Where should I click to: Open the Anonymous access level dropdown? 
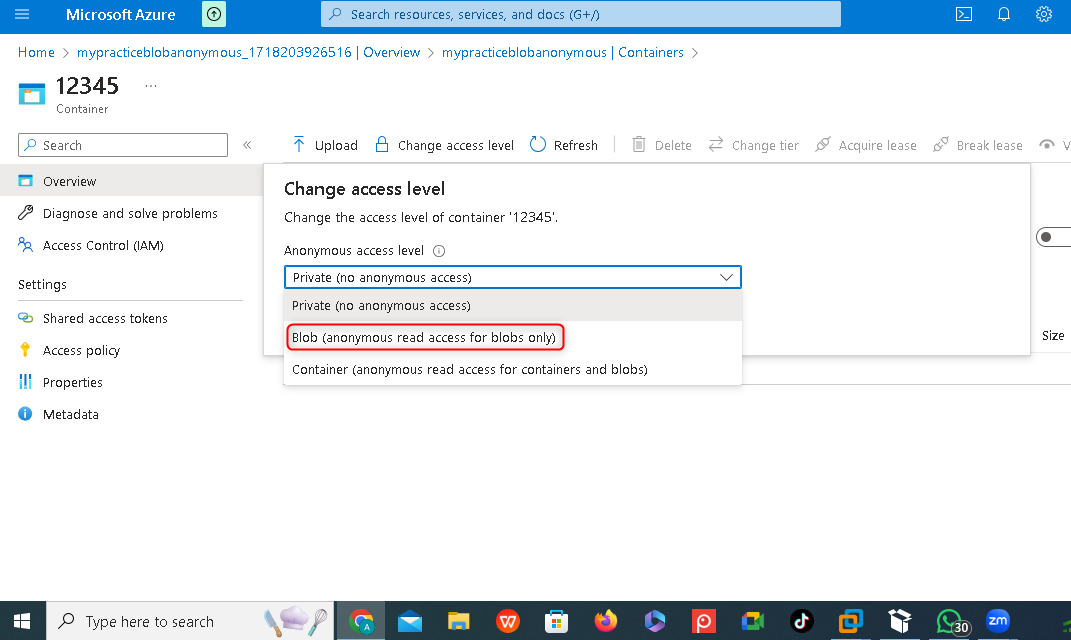click(512, 277)
